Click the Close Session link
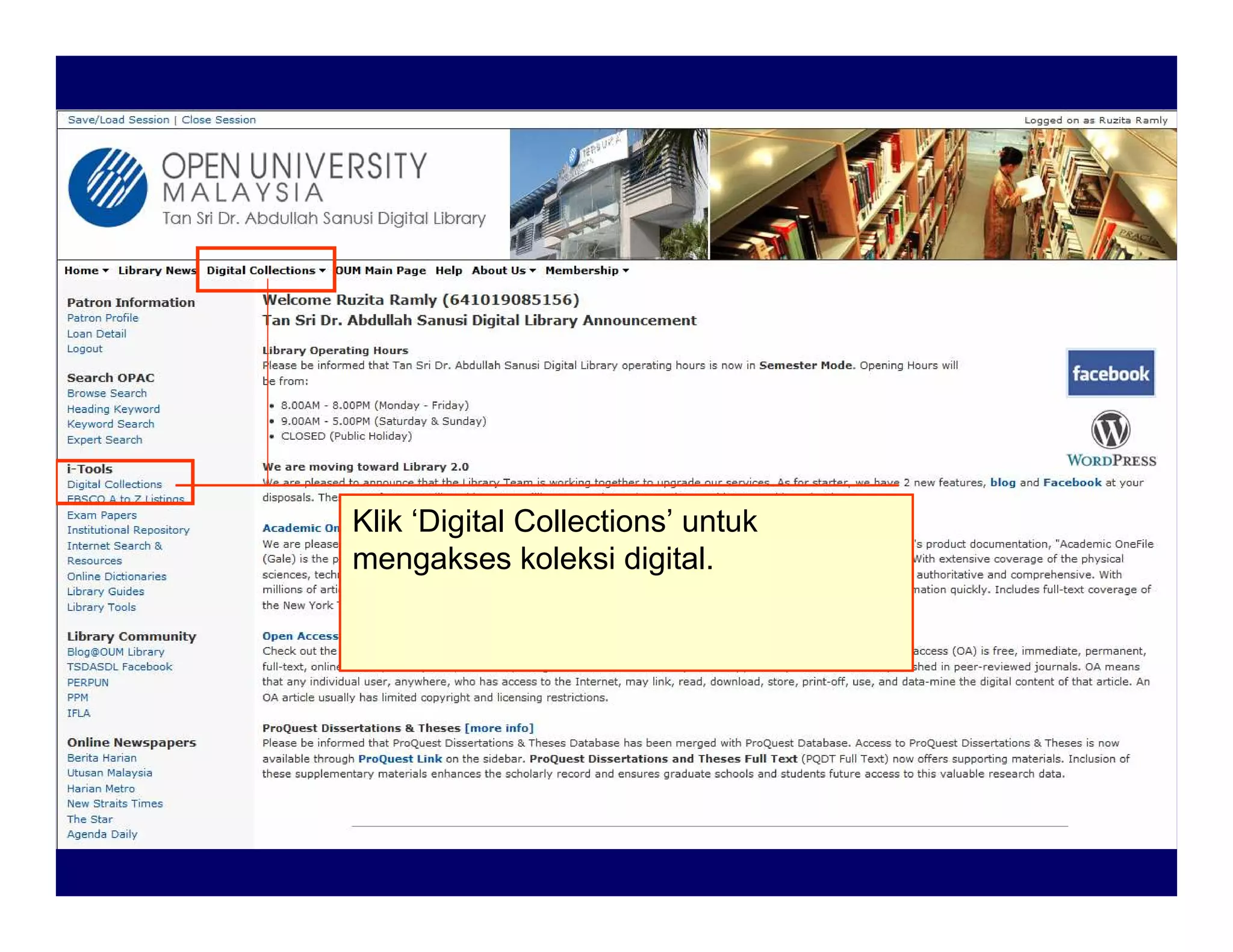Image resolution: width=1233 pixels, height=952 pixels. tap(219, 120)
